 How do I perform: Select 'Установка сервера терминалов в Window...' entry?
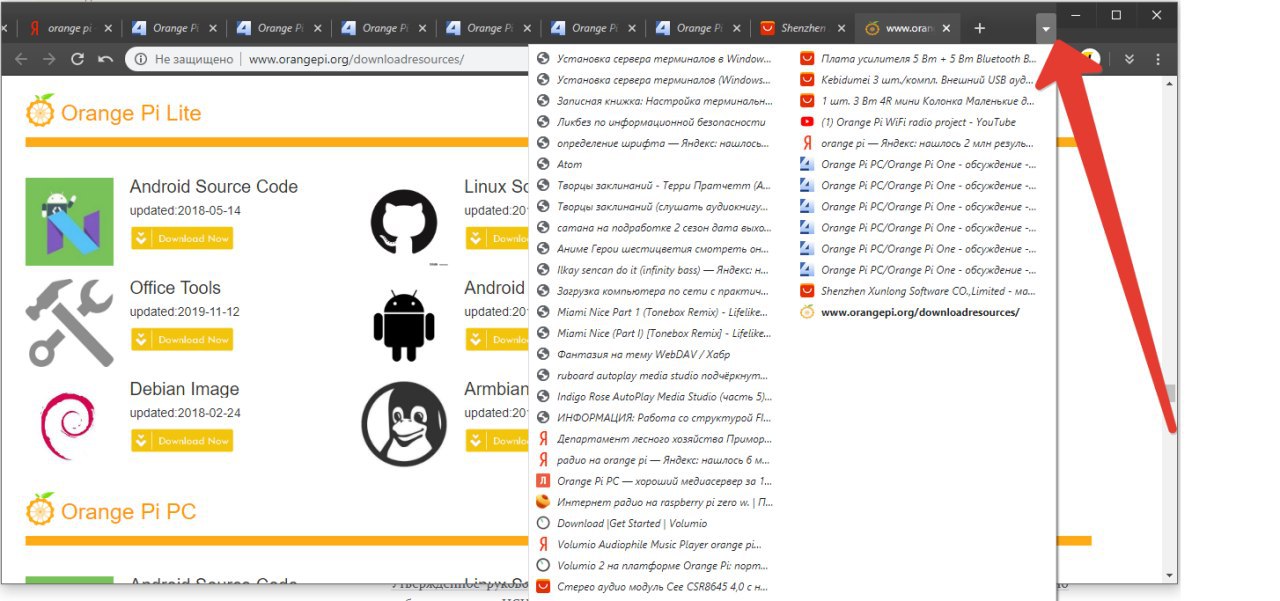coord(653,58)
